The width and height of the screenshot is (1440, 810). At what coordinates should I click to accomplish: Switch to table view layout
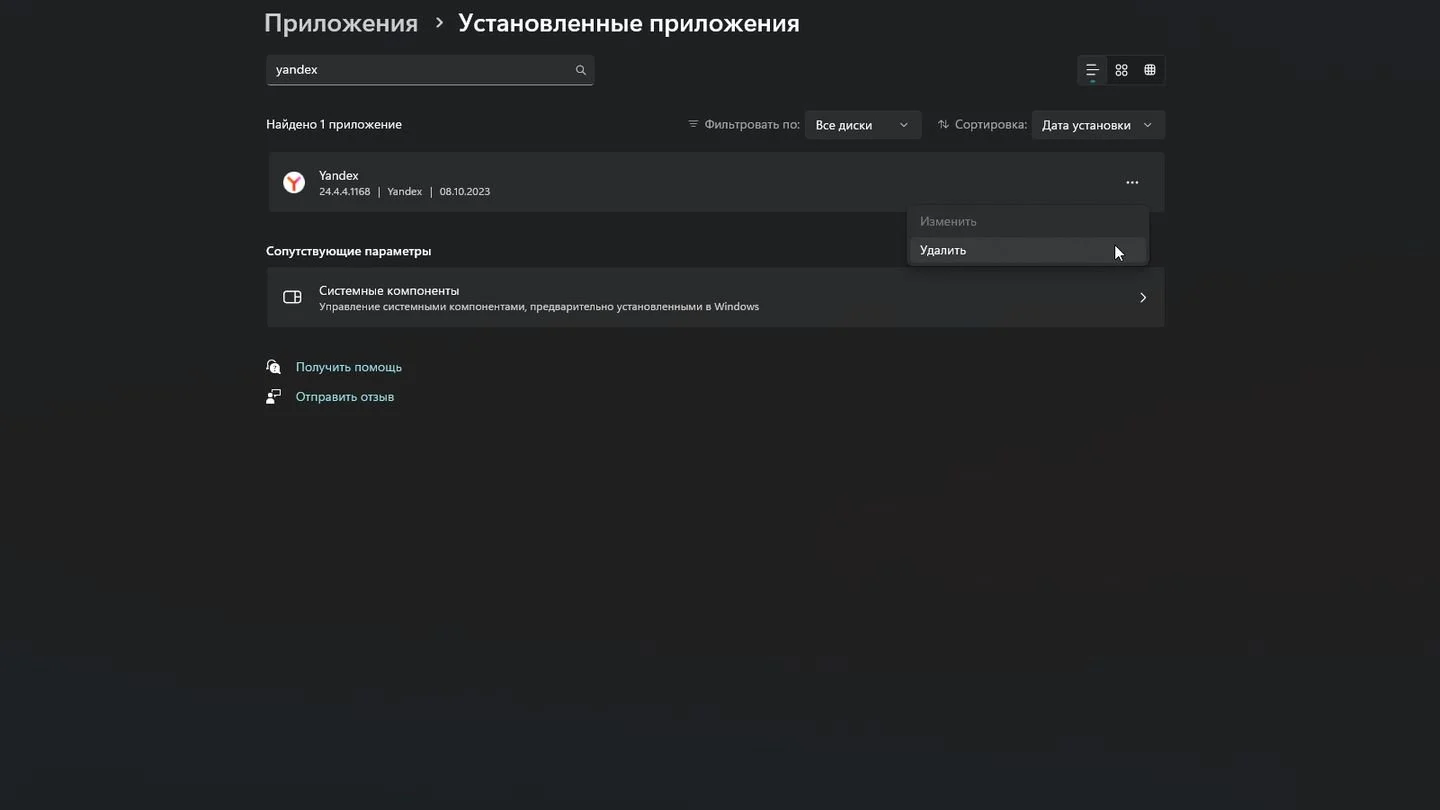1150,70
